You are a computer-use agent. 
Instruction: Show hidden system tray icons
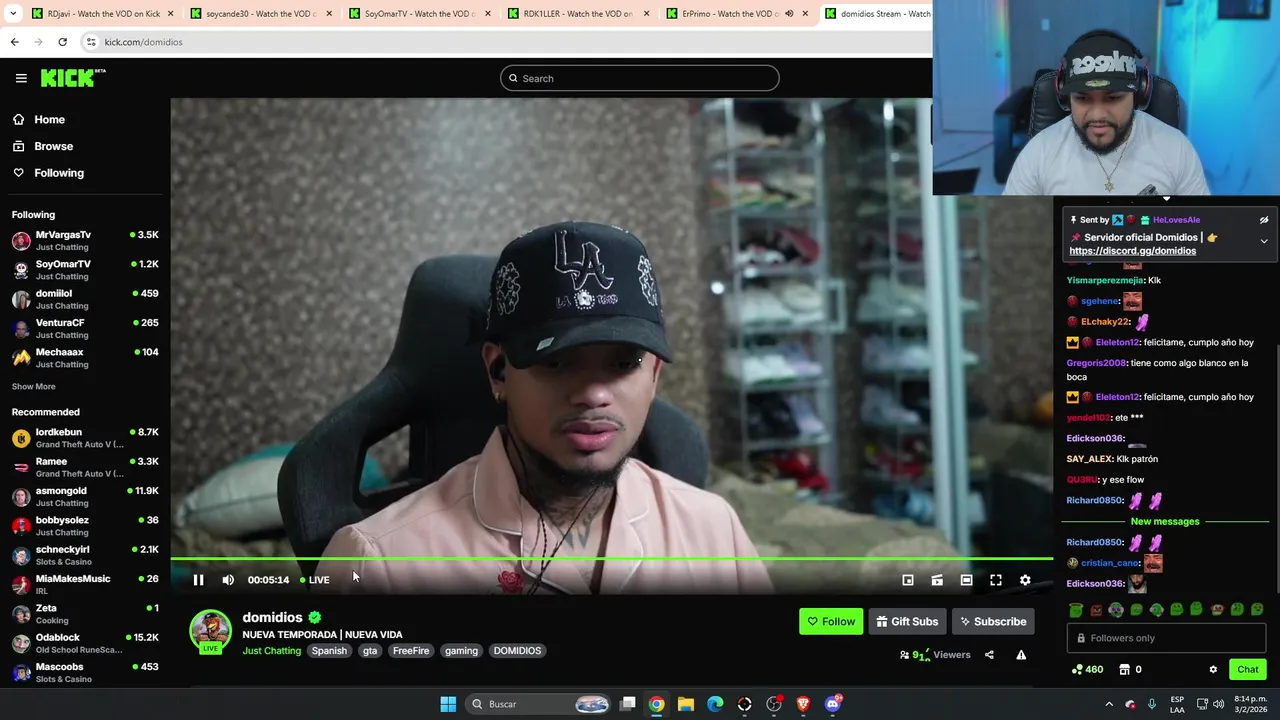coord(1108,704)
